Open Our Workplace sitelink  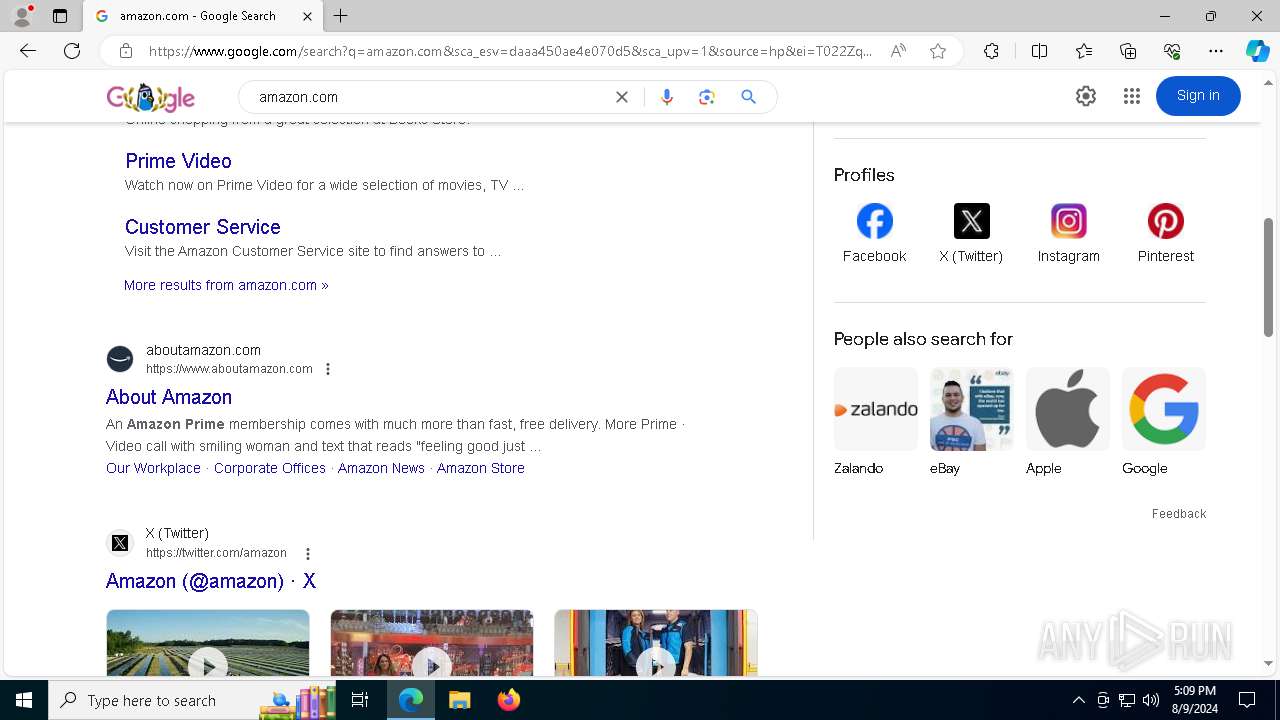coord(153,468)
